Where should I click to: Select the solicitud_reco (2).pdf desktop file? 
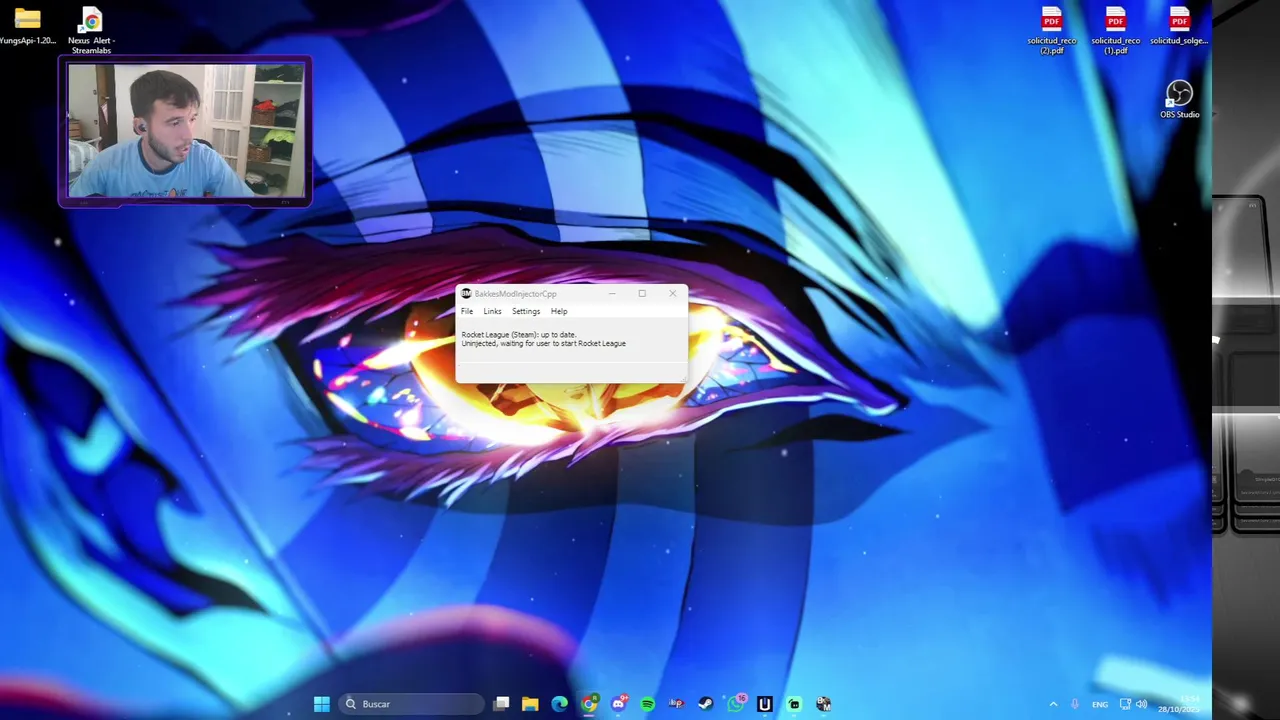click(1051, 31)
